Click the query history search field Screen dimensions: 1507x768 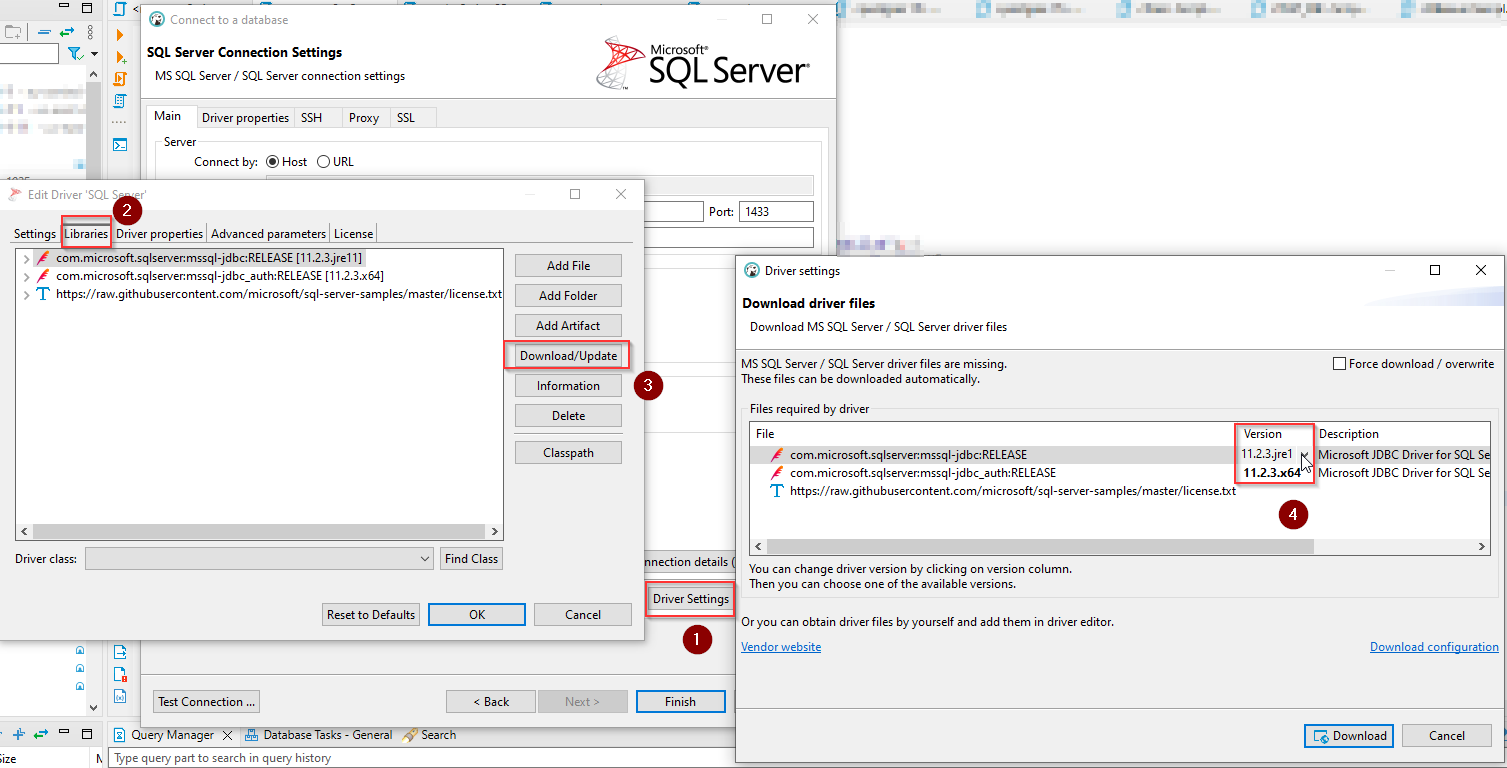coord(400,759)
